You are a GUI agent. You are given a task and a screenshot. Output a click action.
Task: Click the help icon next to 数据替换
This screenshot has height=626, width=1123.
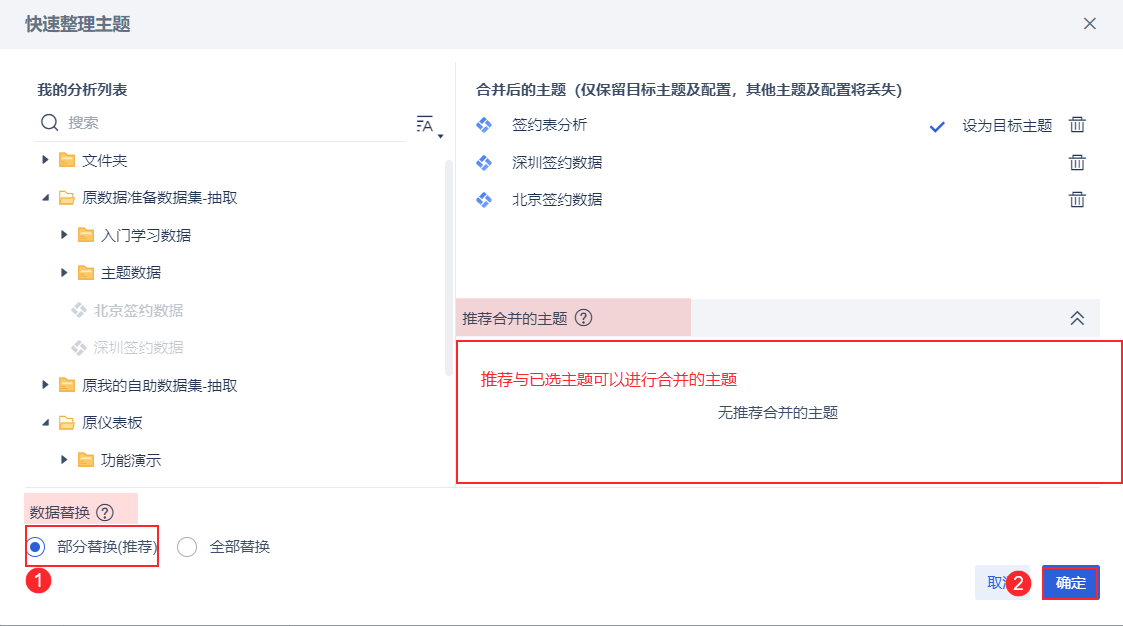tap(105, 512)
